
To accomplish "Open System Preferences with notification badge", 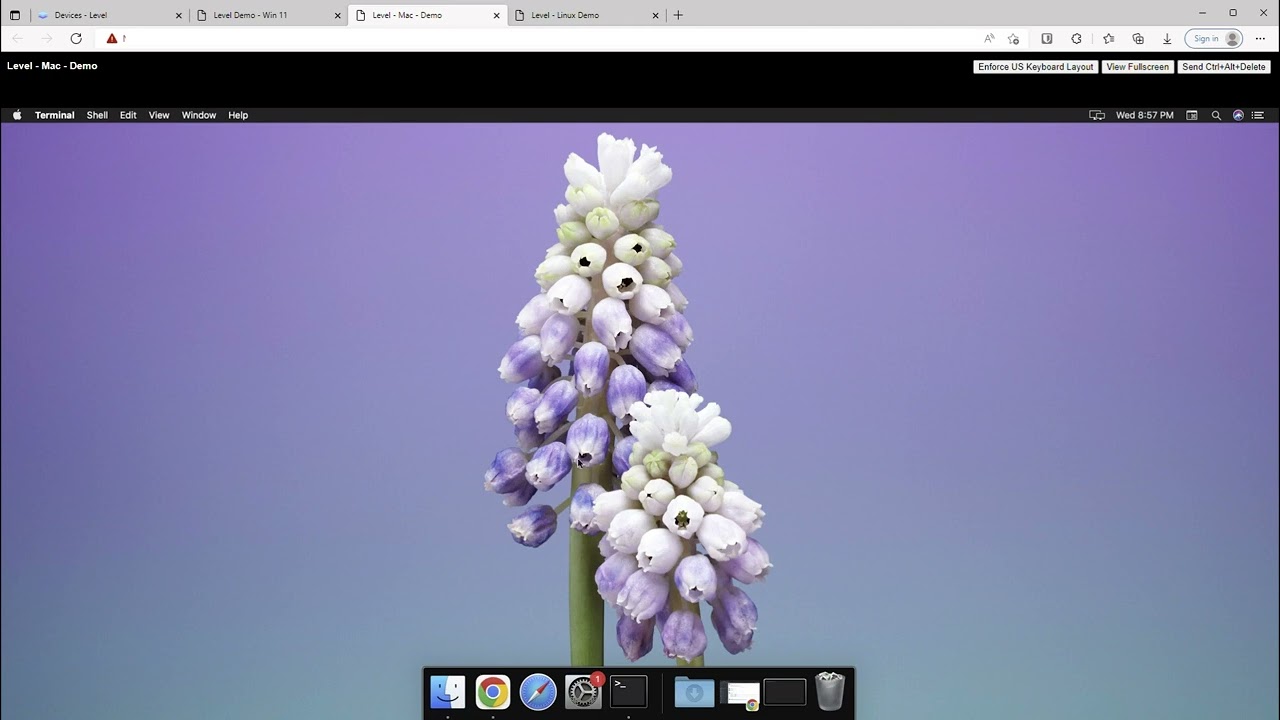I will click(583, 692).
